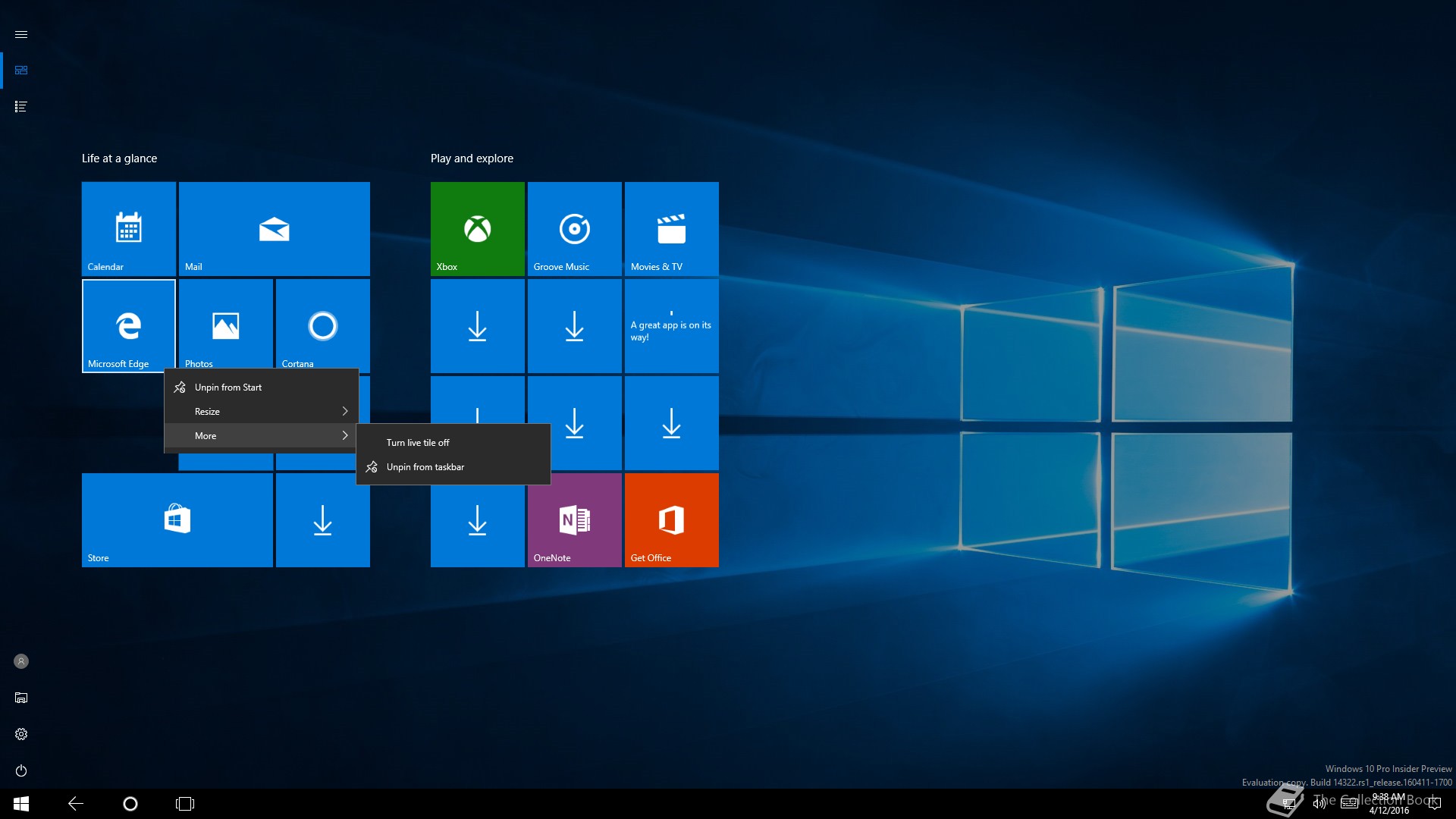Open Settings gear icon
Screen dimensions: 1456x819
21,734
